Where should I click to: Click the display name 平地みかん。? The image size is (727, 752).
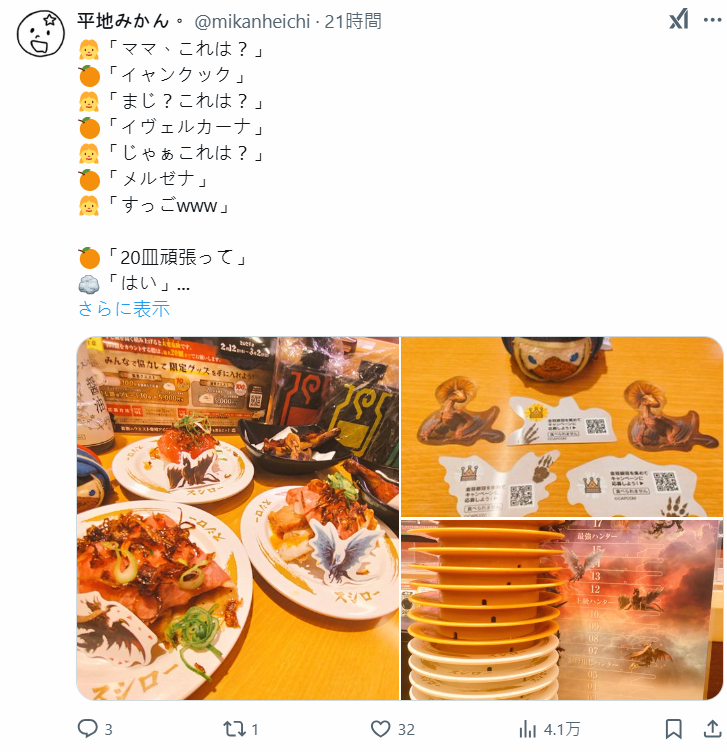point(130,21)
